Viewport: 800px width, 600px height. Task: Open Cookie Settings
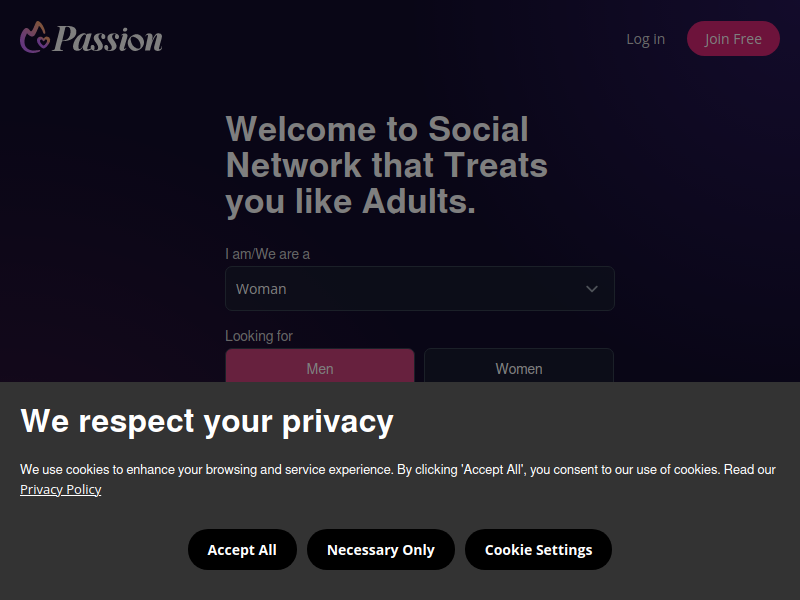tap(538, 549)
